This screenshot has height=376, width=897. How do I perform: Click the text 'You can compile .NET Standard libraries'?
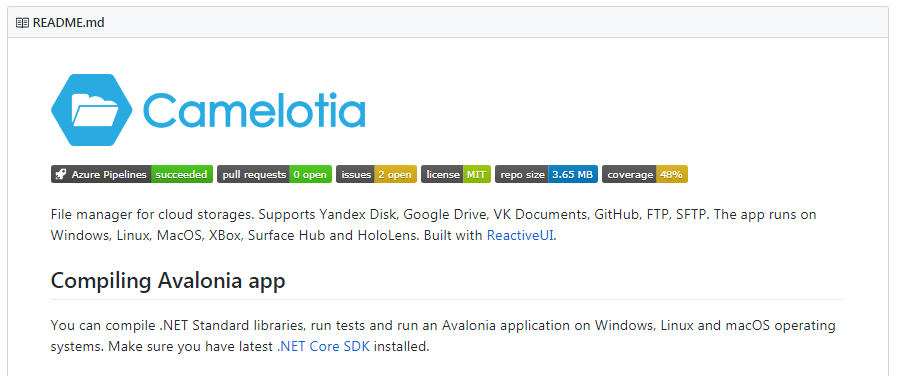coord(177,326)
